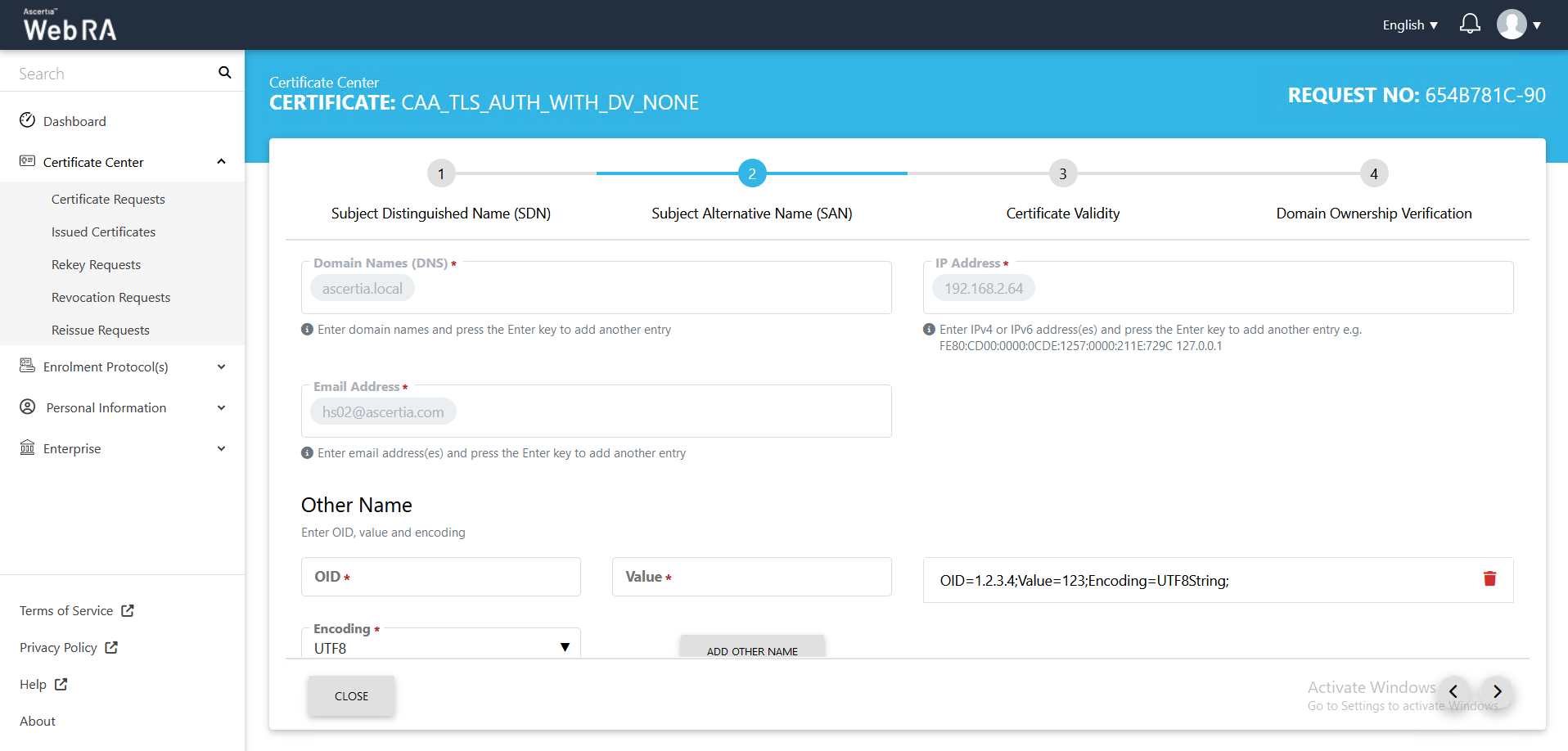Jump to step 3 Certificate Validity
1568x751 pixels.
point(1062,173)
